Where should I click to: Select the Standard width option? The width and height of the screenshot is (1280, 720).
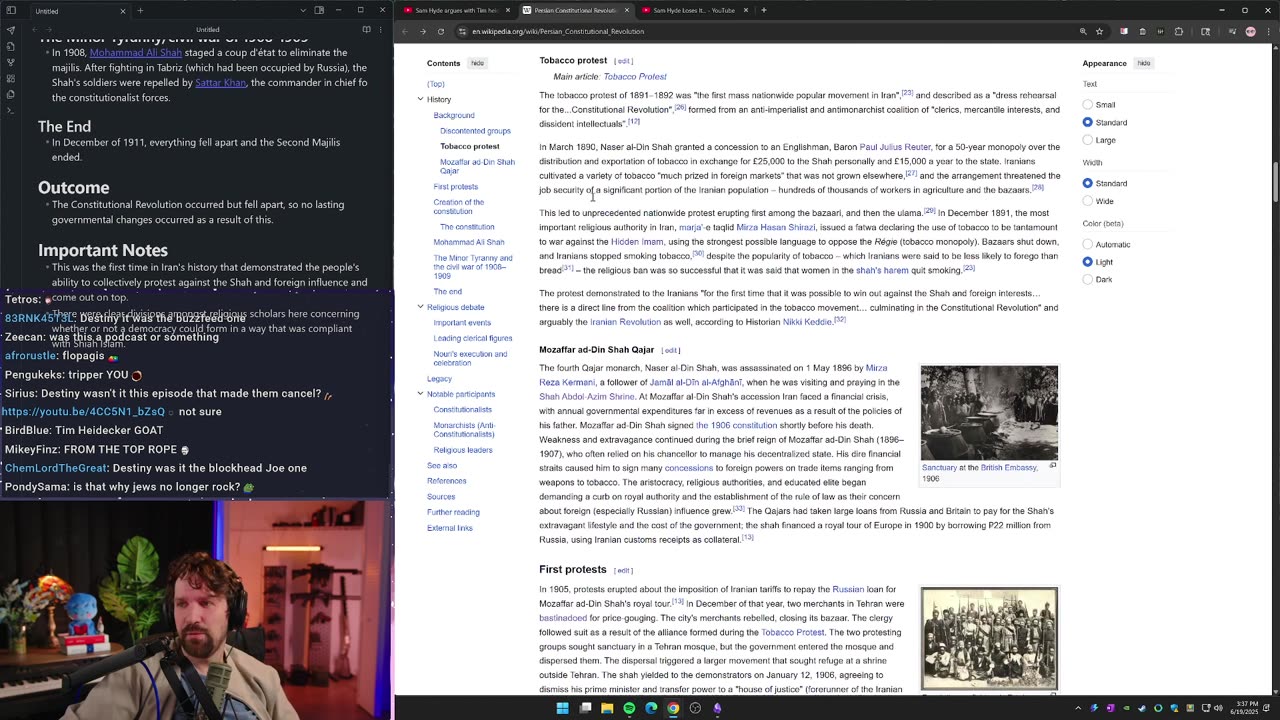pos(1088,183)
